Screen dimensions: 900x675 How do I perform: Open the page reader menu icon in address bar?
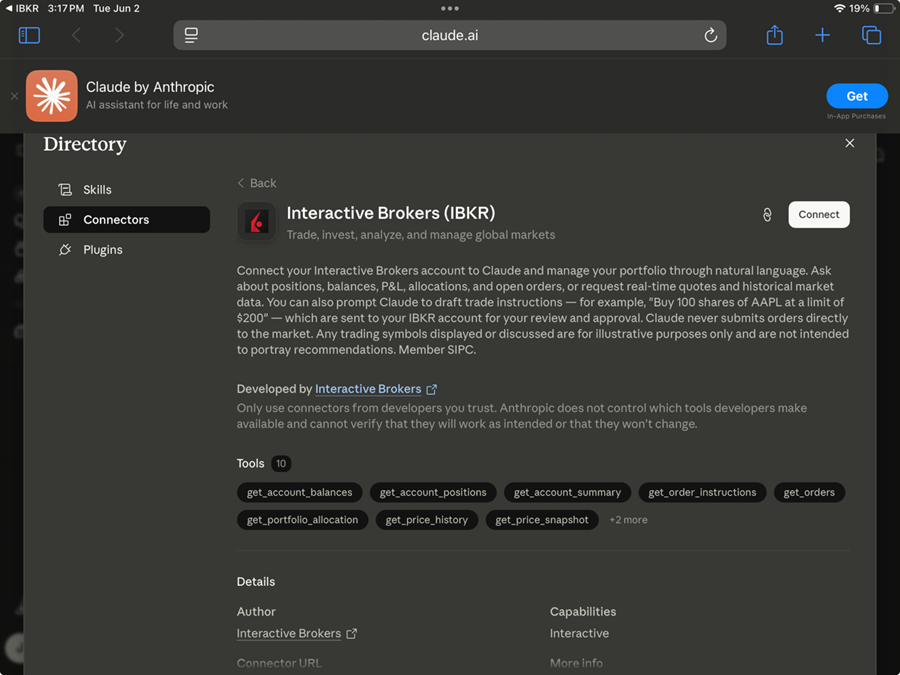pos(191,35)
